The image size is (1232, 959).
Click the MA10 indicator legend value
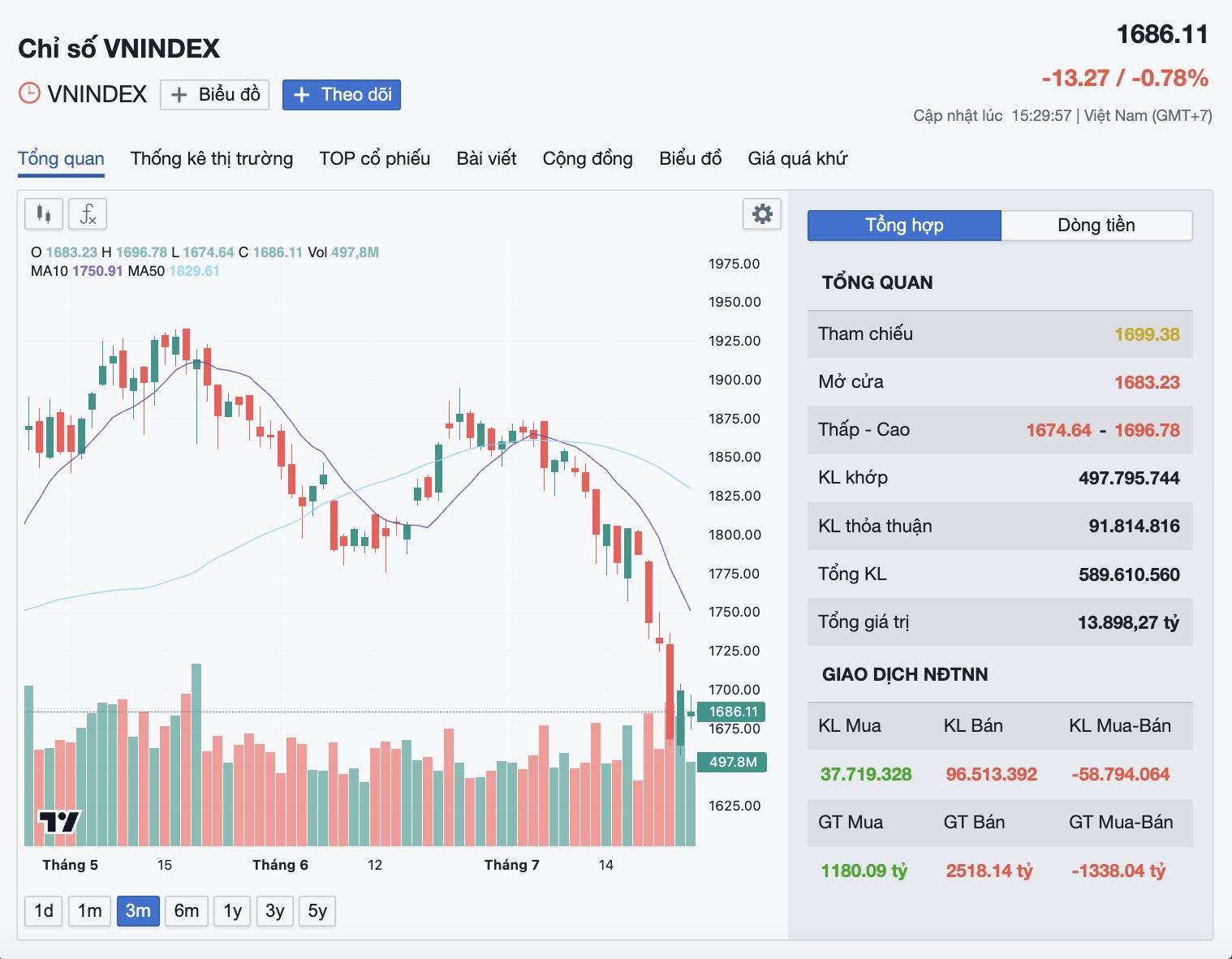97,271
